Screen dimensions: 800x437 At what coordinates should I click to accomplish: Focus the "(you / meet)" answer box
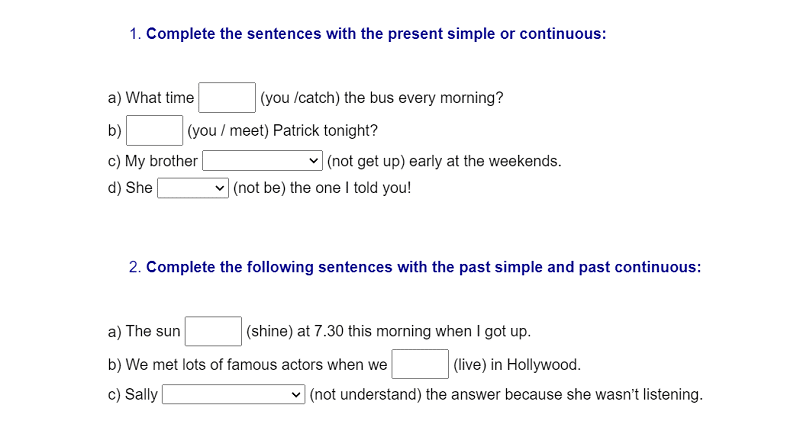155,131
